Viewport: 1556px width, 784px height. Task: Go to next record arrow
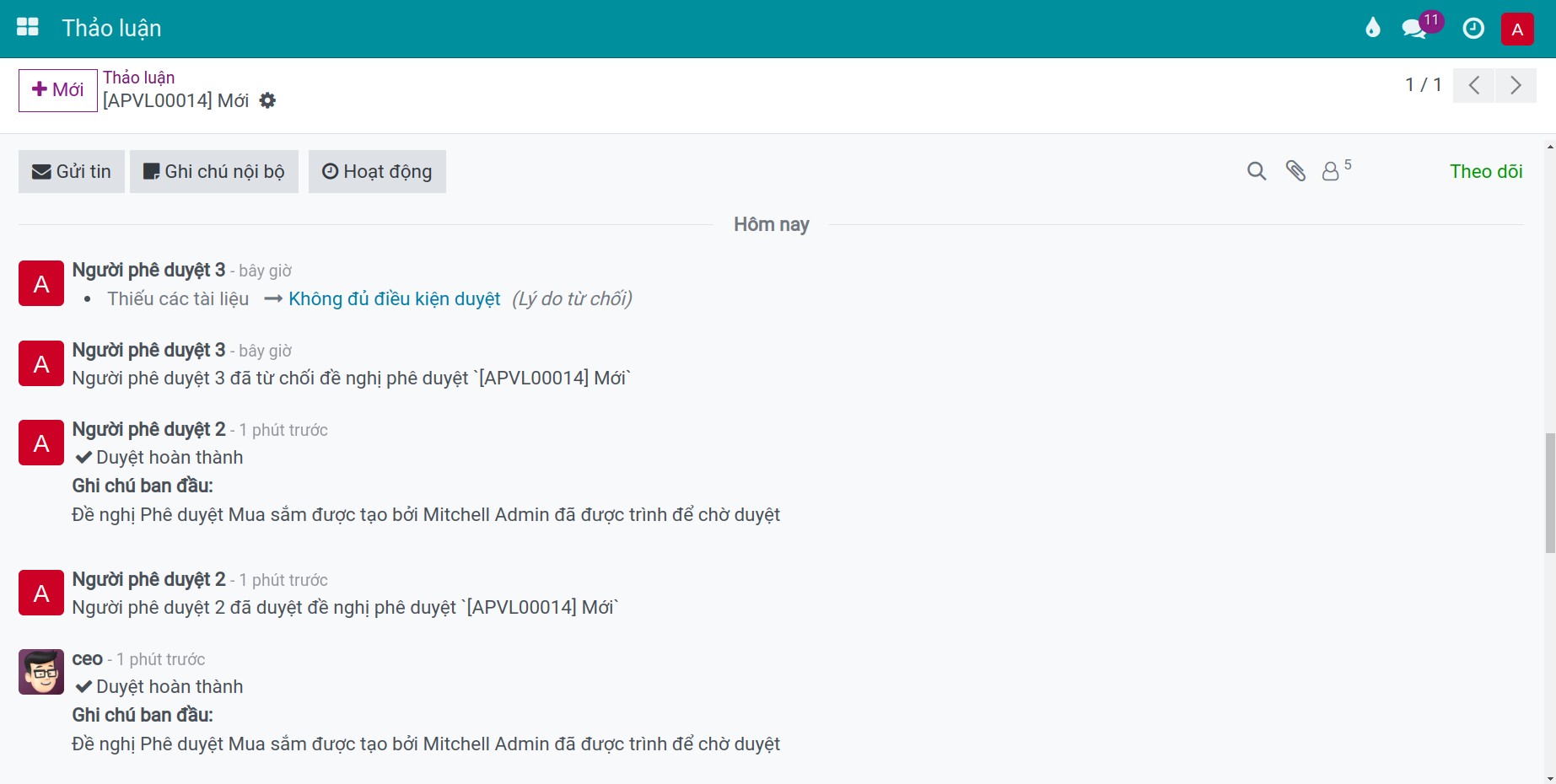click(x=1516, y=85)
